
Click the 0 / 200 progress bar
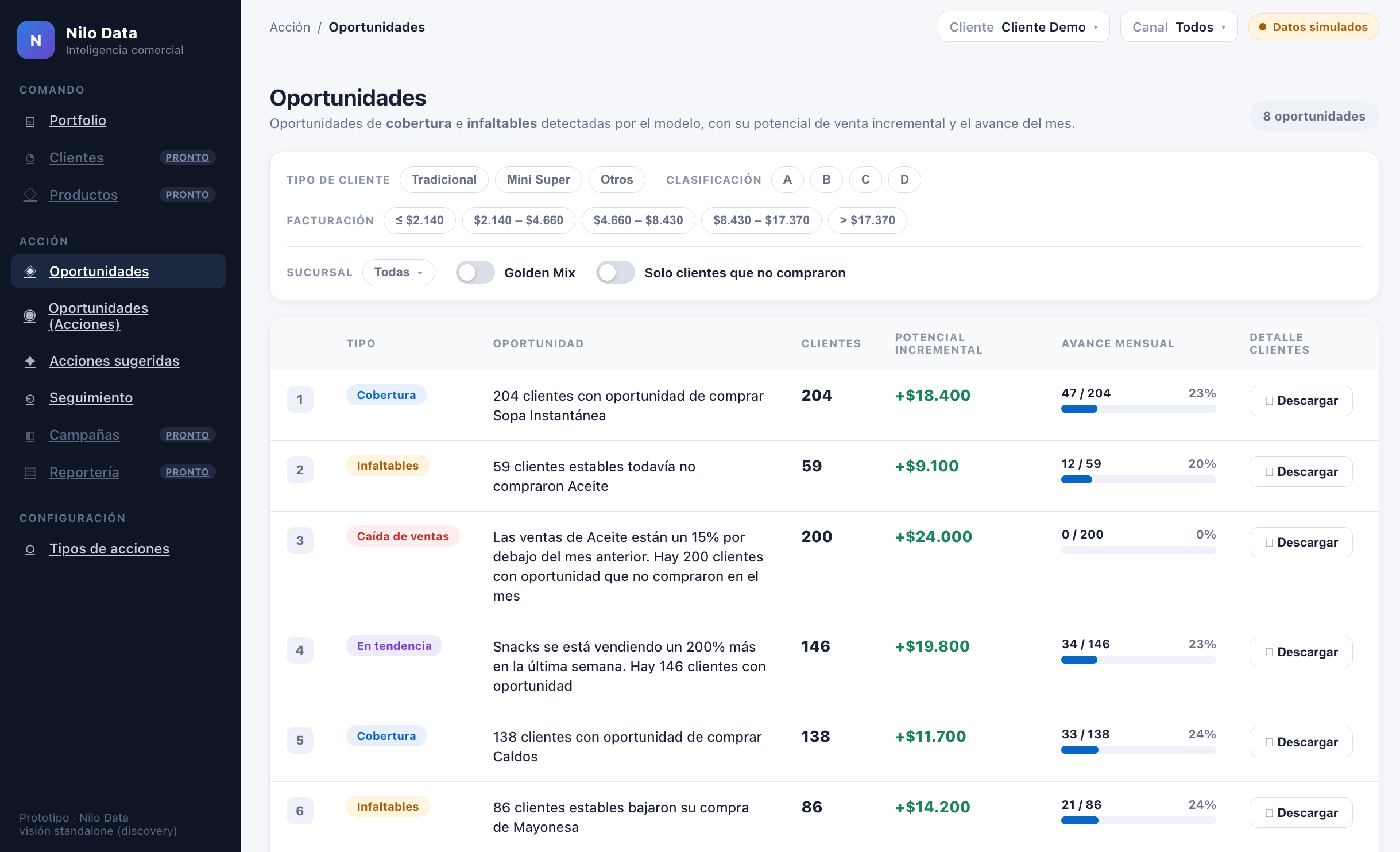click(1139, 550)
